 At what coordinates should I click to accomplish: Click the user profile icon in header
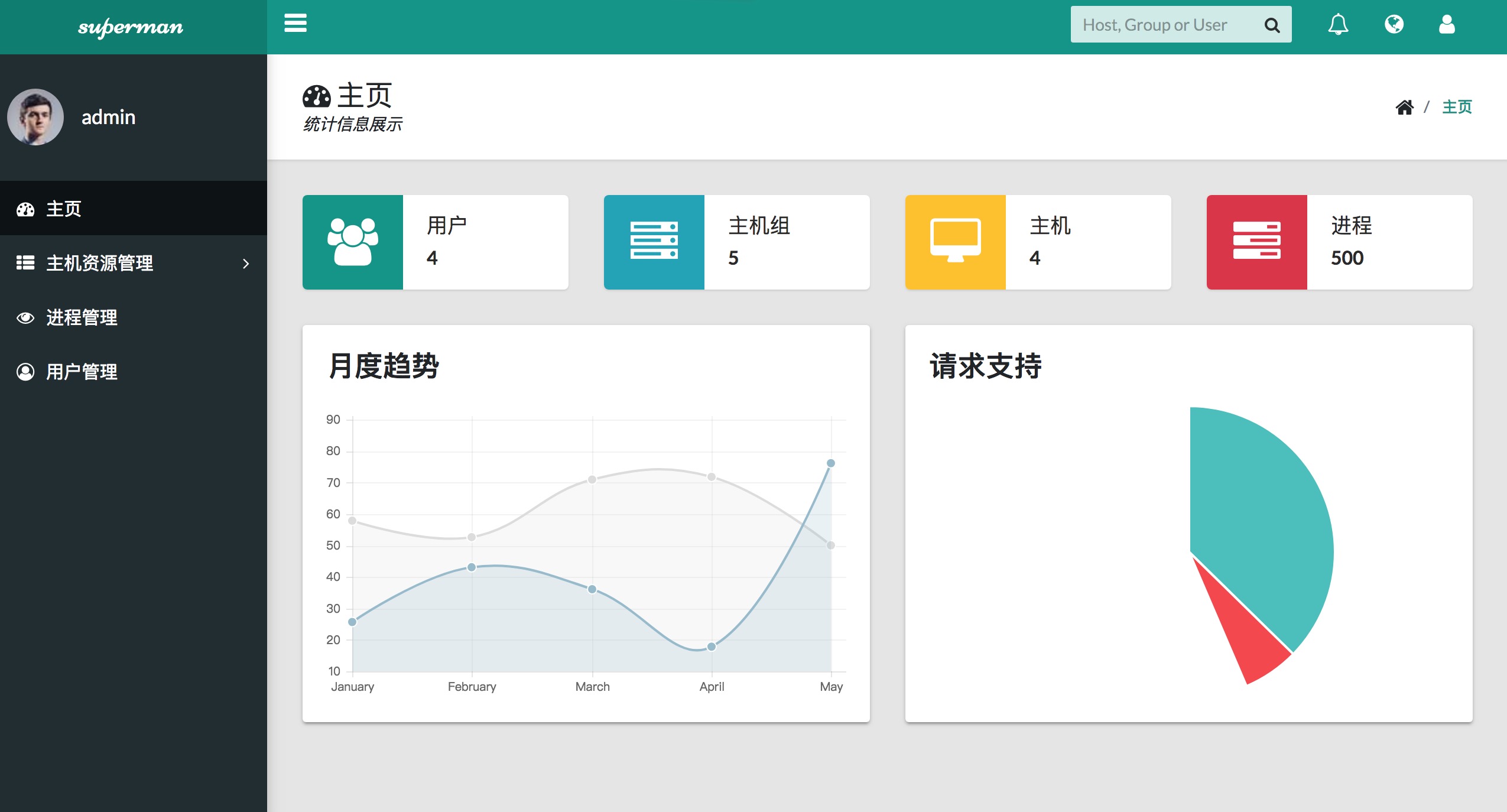click(x=1447, y=25)
